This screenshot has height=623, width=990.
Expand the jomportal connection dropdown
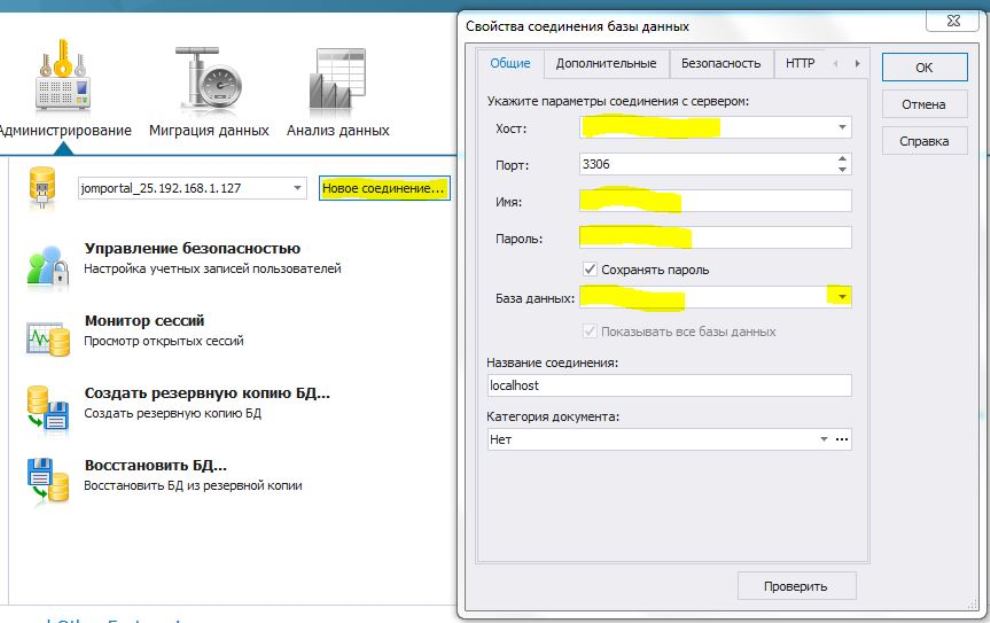point(297,188)
